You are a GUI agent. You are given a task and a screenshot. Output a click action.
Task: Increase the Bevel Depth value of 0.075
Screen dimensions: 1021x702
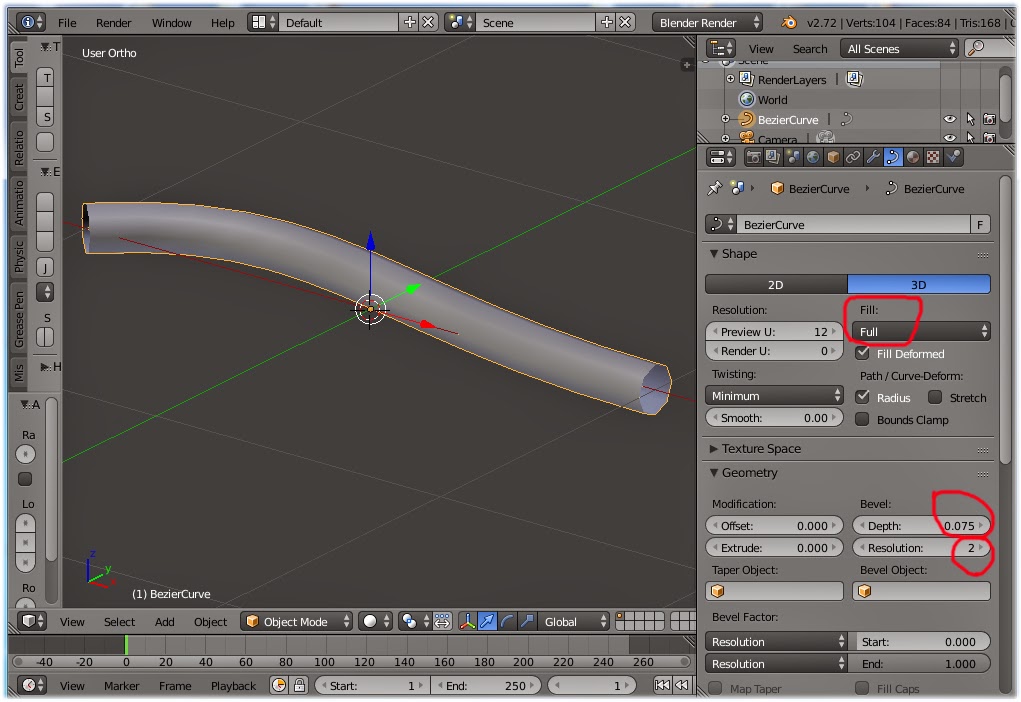point(986,525)
